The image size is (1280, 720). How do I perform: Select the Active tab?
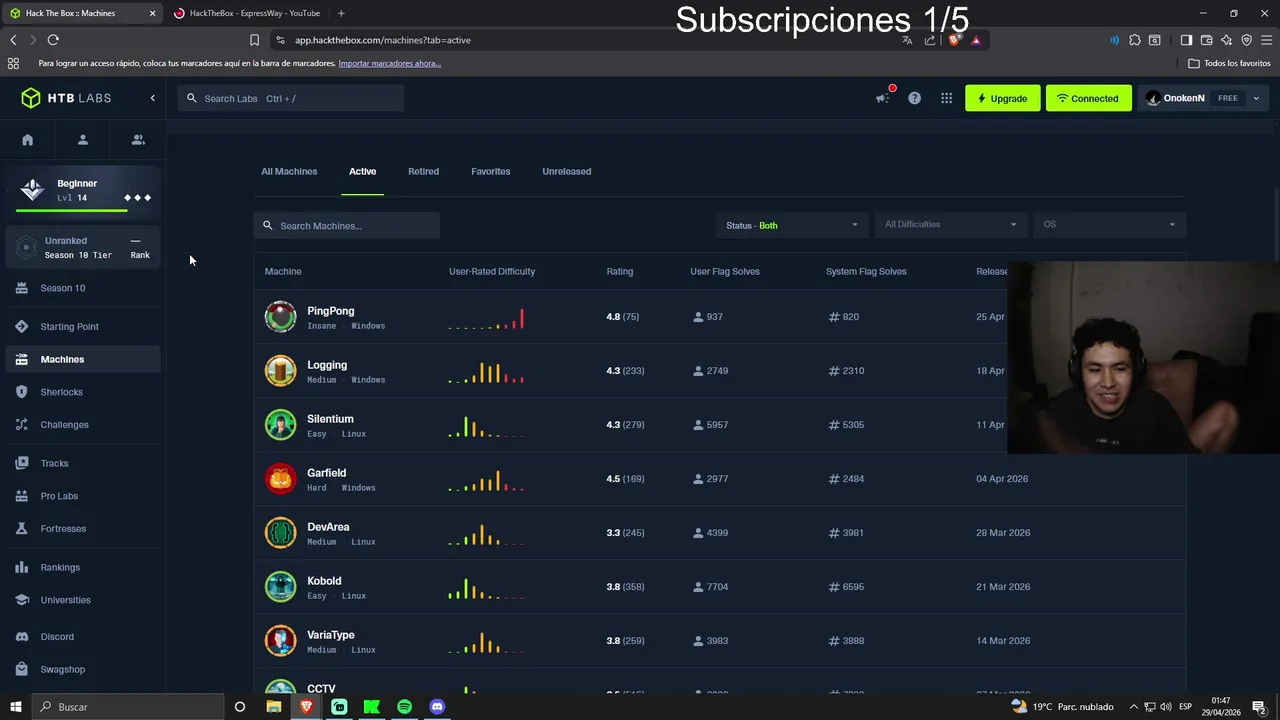click(362, 171)
